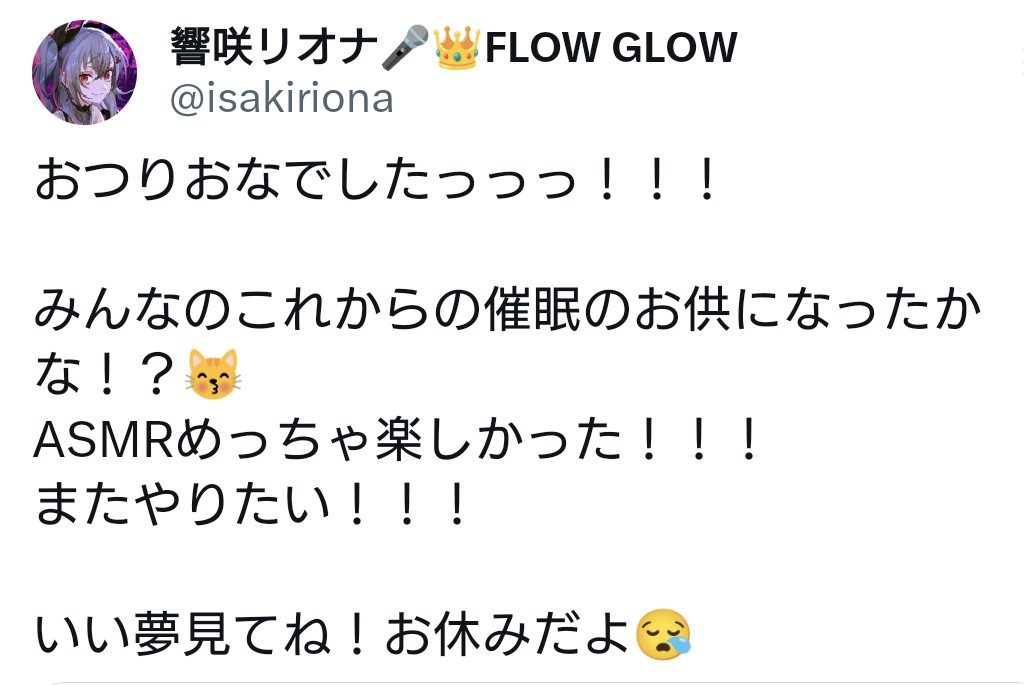Click the crown emoji beside FLOW GLOW
Screen dimensions: 1024x685
pos(456,47)
